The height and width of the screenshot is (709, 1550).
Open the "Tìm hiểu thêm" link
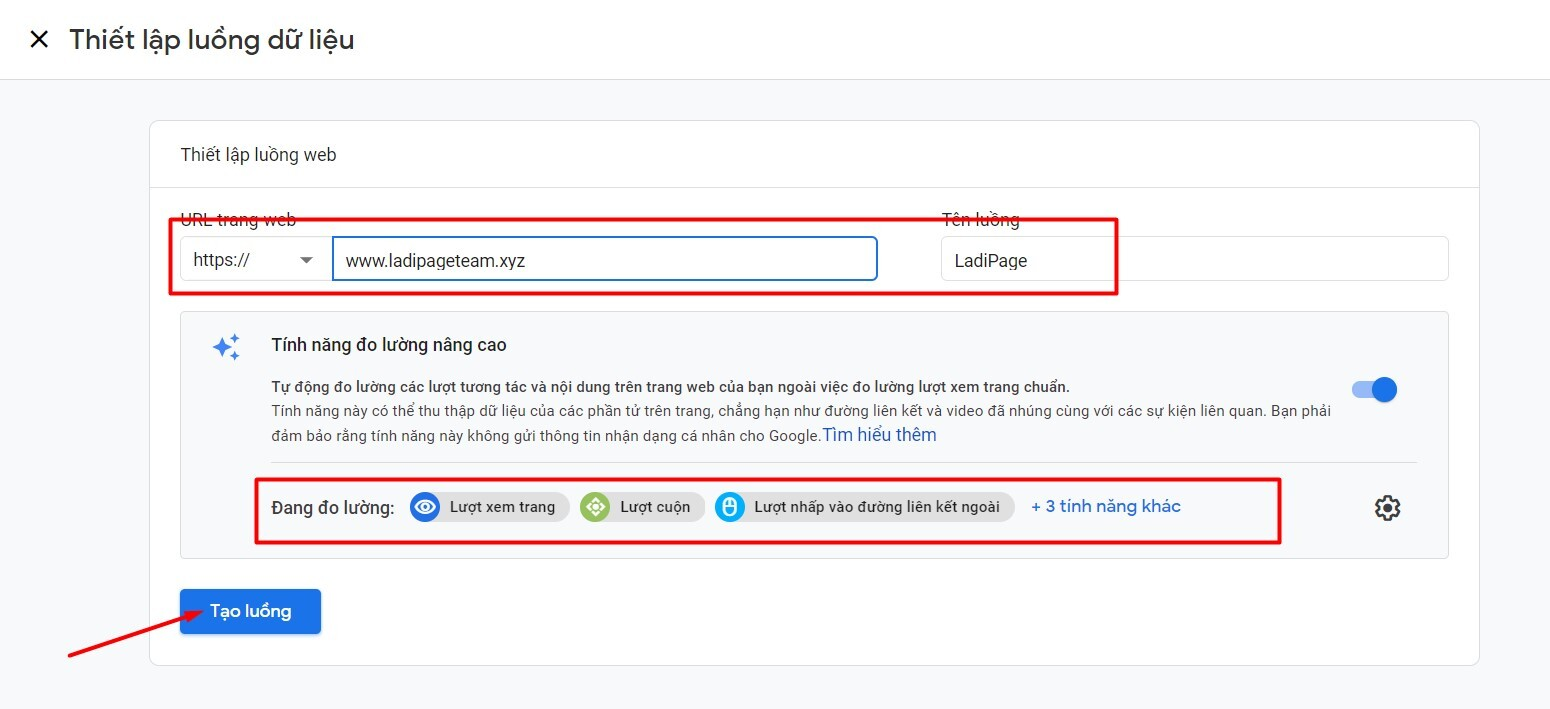point(879,435)
